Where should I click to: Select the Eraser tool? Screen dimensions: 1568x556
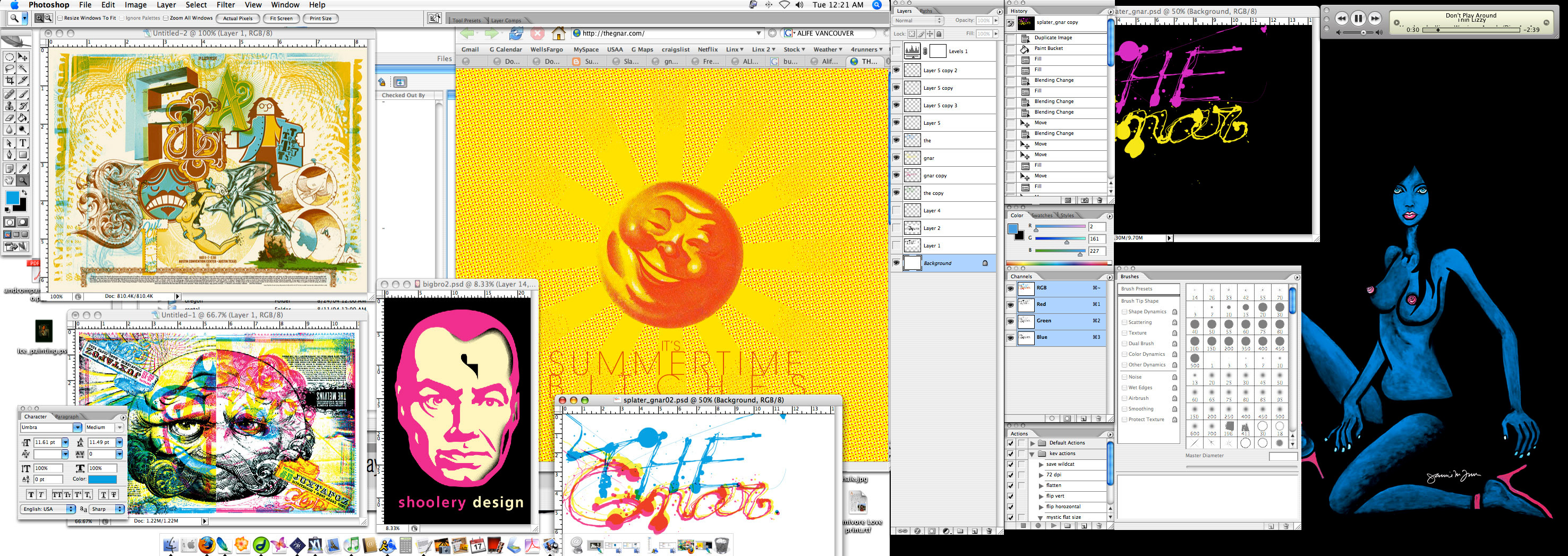click(x=10, y=117)
